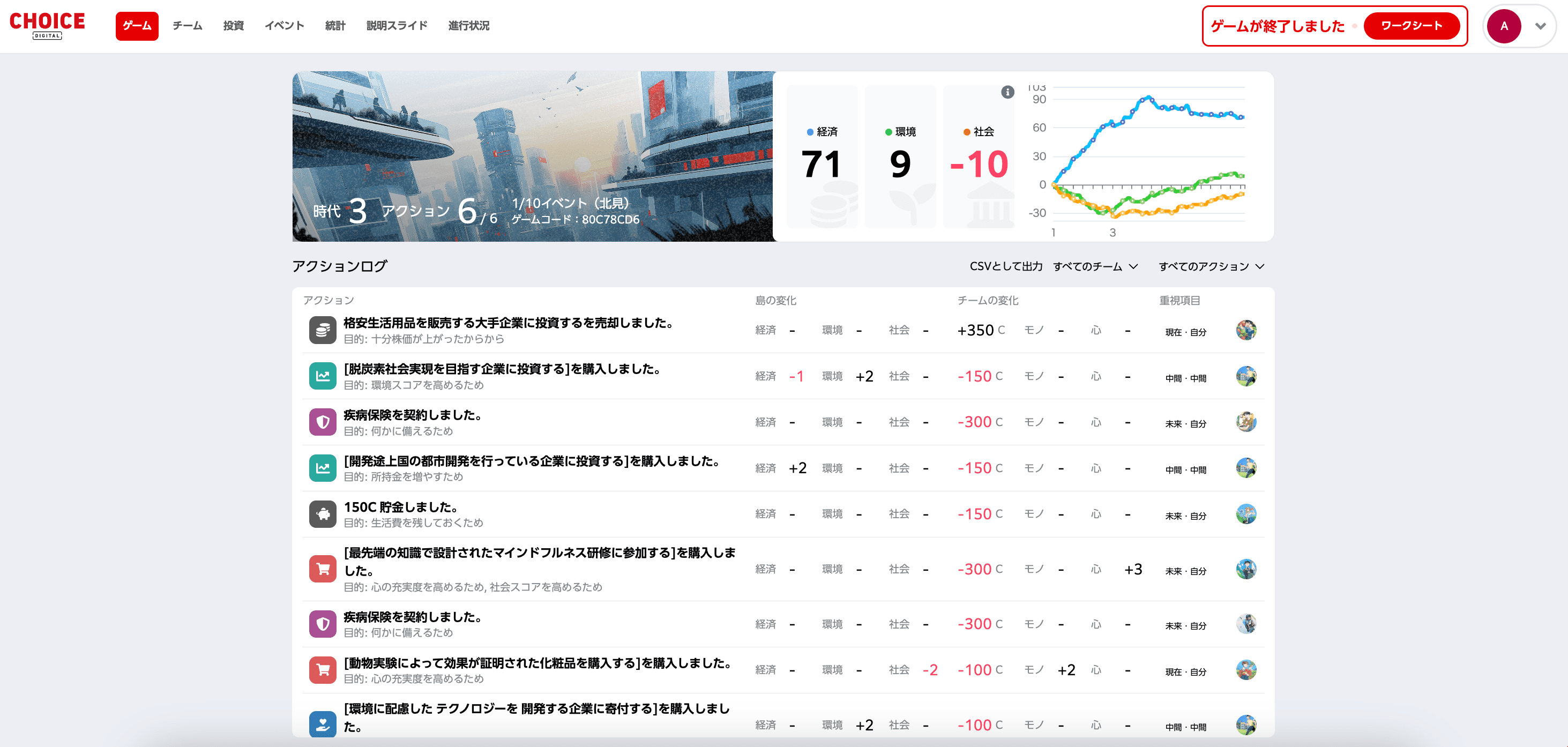Click the info icon near the 社会 score
1568x747 pixels.
click(x=1007, y=92)
